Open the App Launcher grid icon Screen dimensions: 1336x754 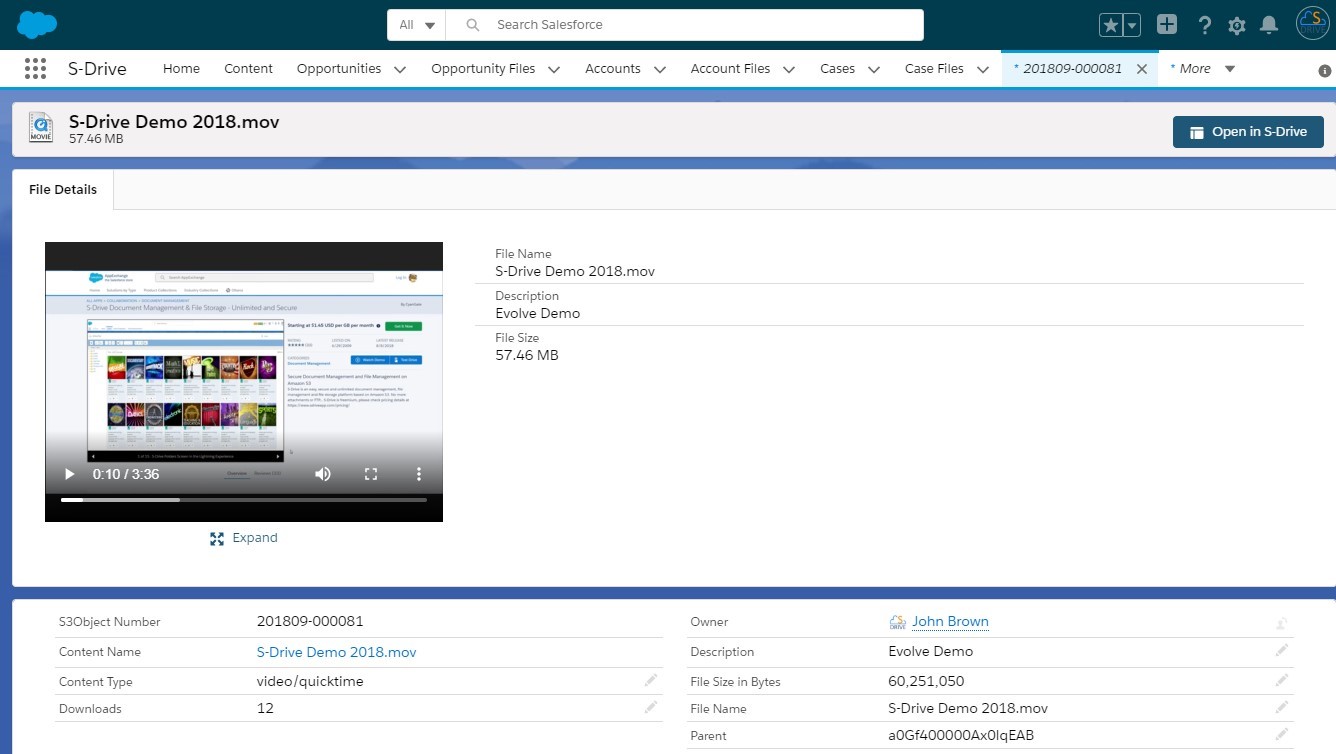point(35,68)
